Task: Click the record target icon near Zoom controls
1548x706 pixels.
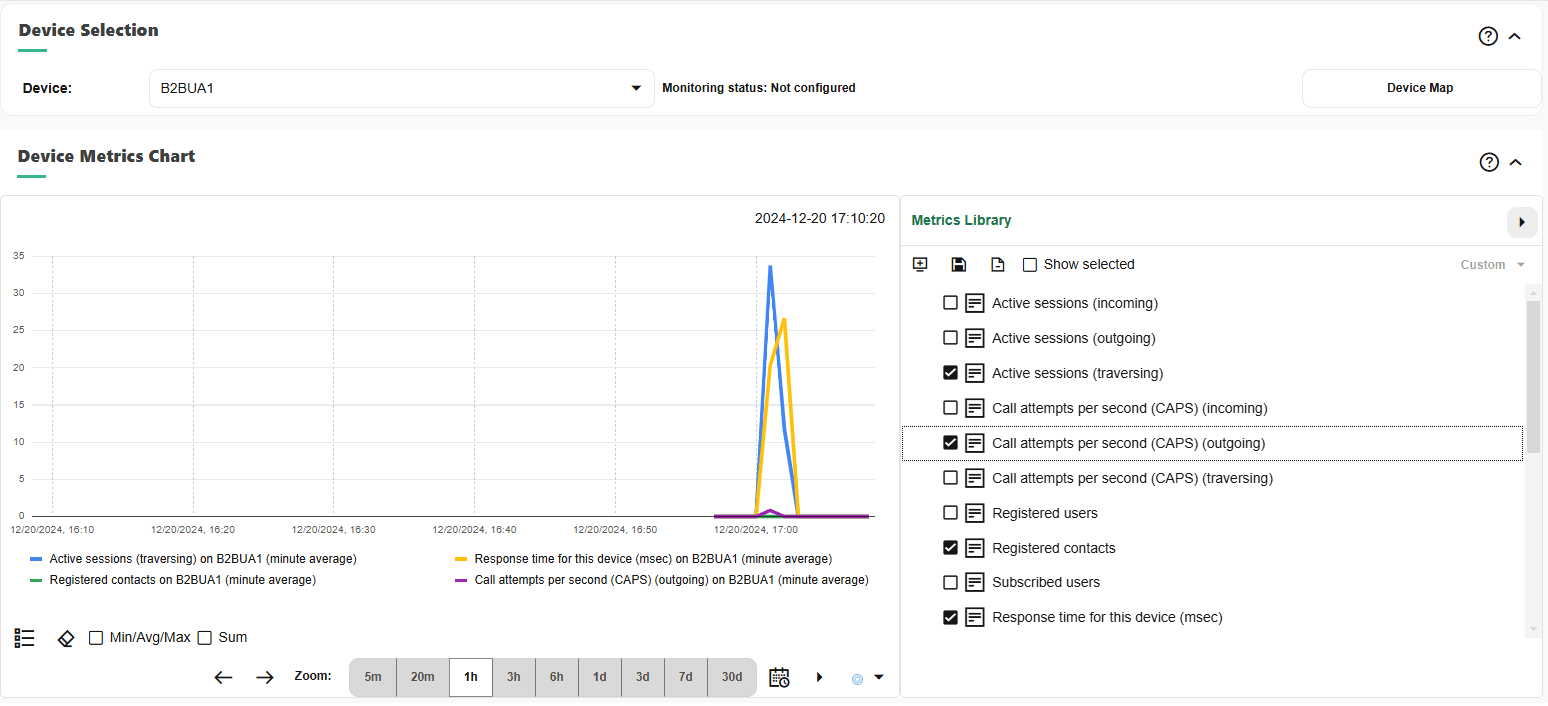Action: 856,677
